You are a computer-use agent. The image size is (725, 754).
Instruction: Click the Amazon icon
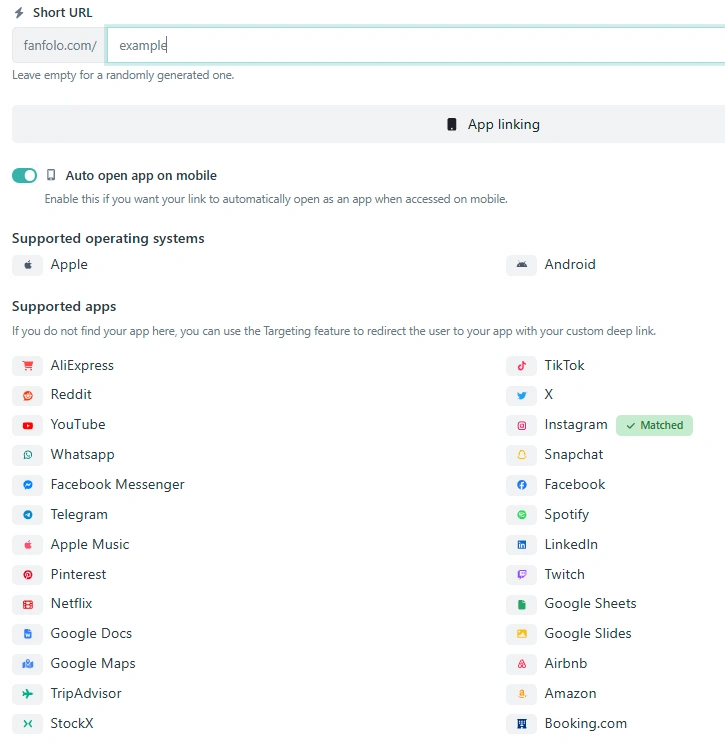pyautogui.click(x=522, y=694)
